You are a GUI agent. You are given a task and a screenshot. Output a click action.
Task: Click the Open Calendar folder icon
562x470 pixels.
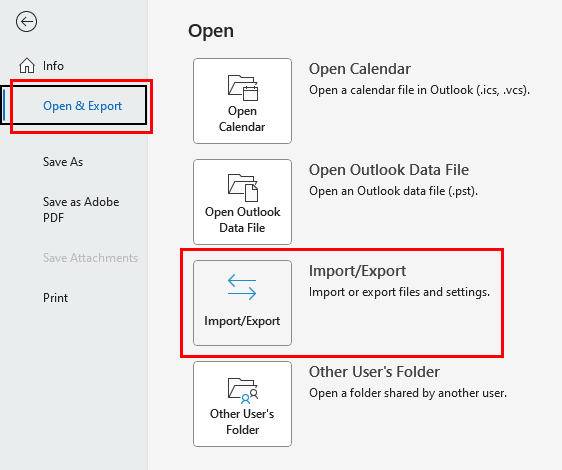[x=243, y=87]
